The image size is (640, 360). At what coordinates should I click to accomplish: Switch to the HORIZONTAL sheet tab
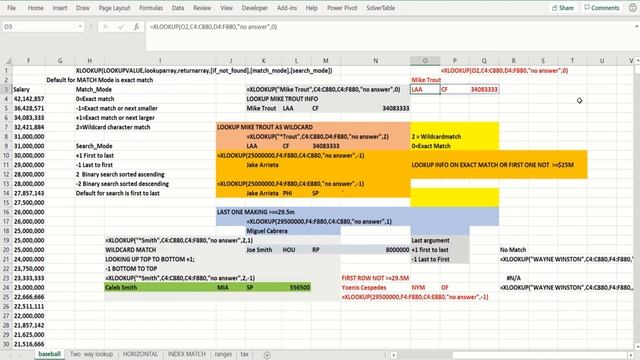[140, 354]
